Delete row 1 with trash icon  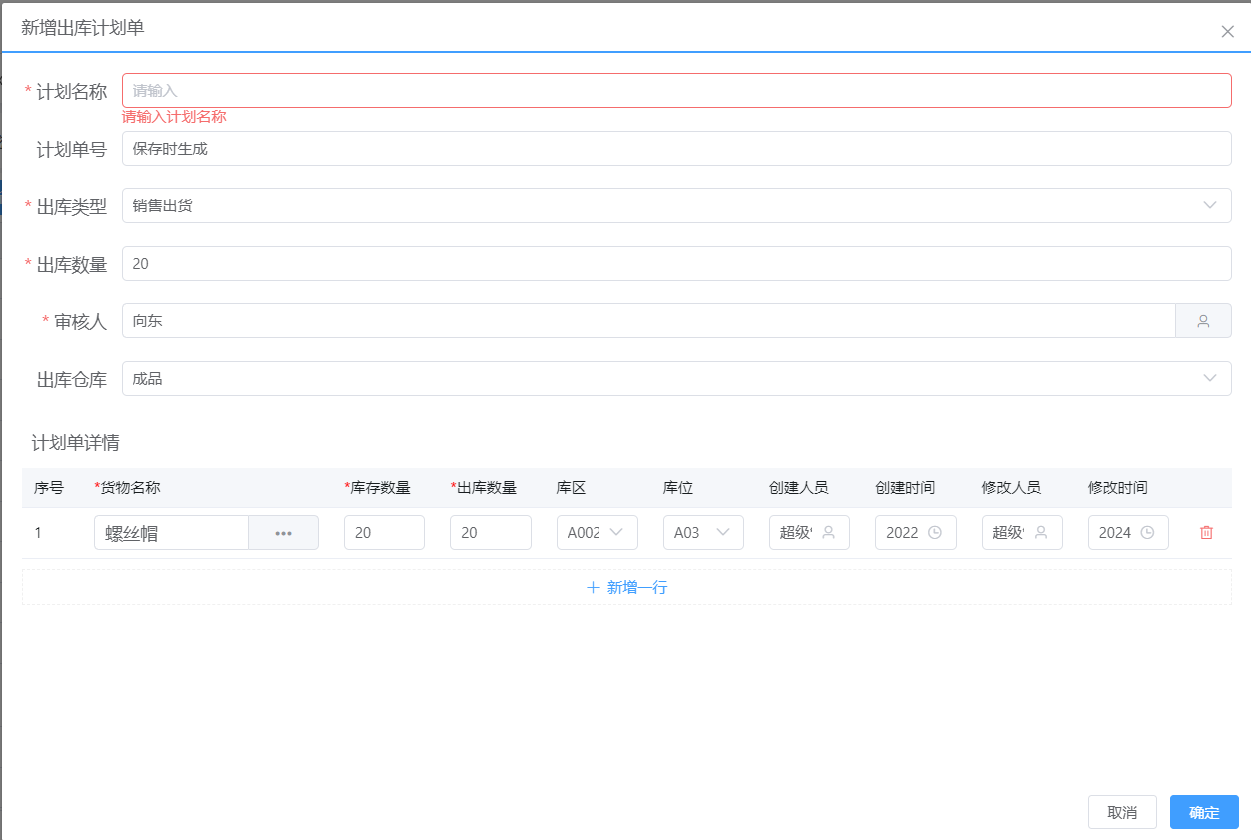[1206, 533]
